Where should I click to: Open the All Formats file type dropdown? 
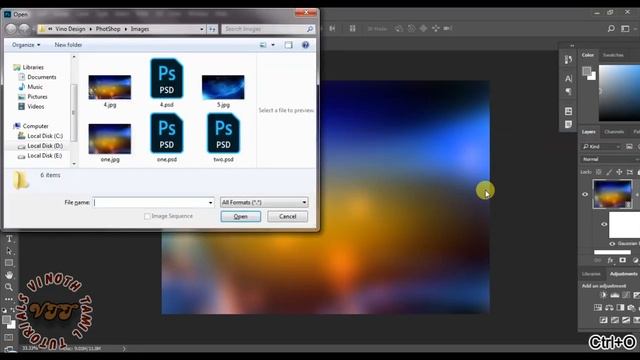tap(264, 202)
